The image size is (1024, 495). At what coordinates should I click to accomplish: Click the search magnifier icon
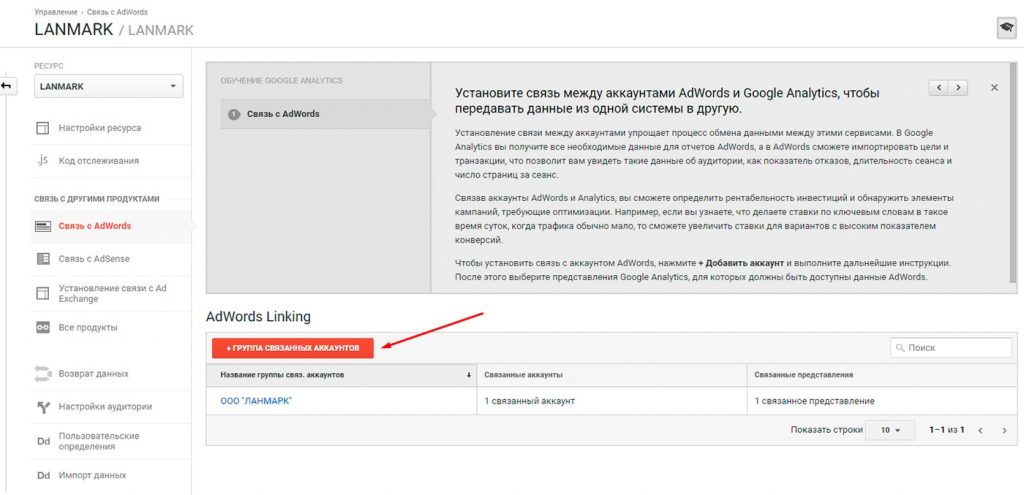point(901,348)
